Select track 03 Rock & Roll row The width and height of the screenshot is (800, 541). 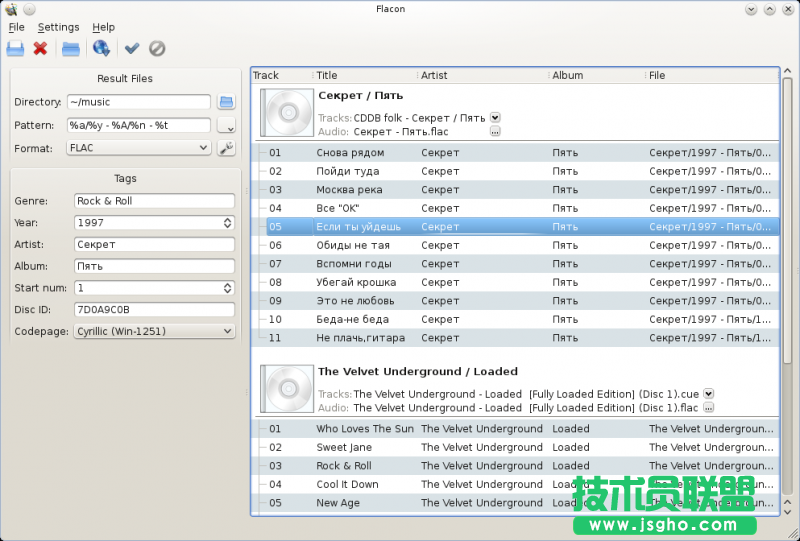pos(343,466)
